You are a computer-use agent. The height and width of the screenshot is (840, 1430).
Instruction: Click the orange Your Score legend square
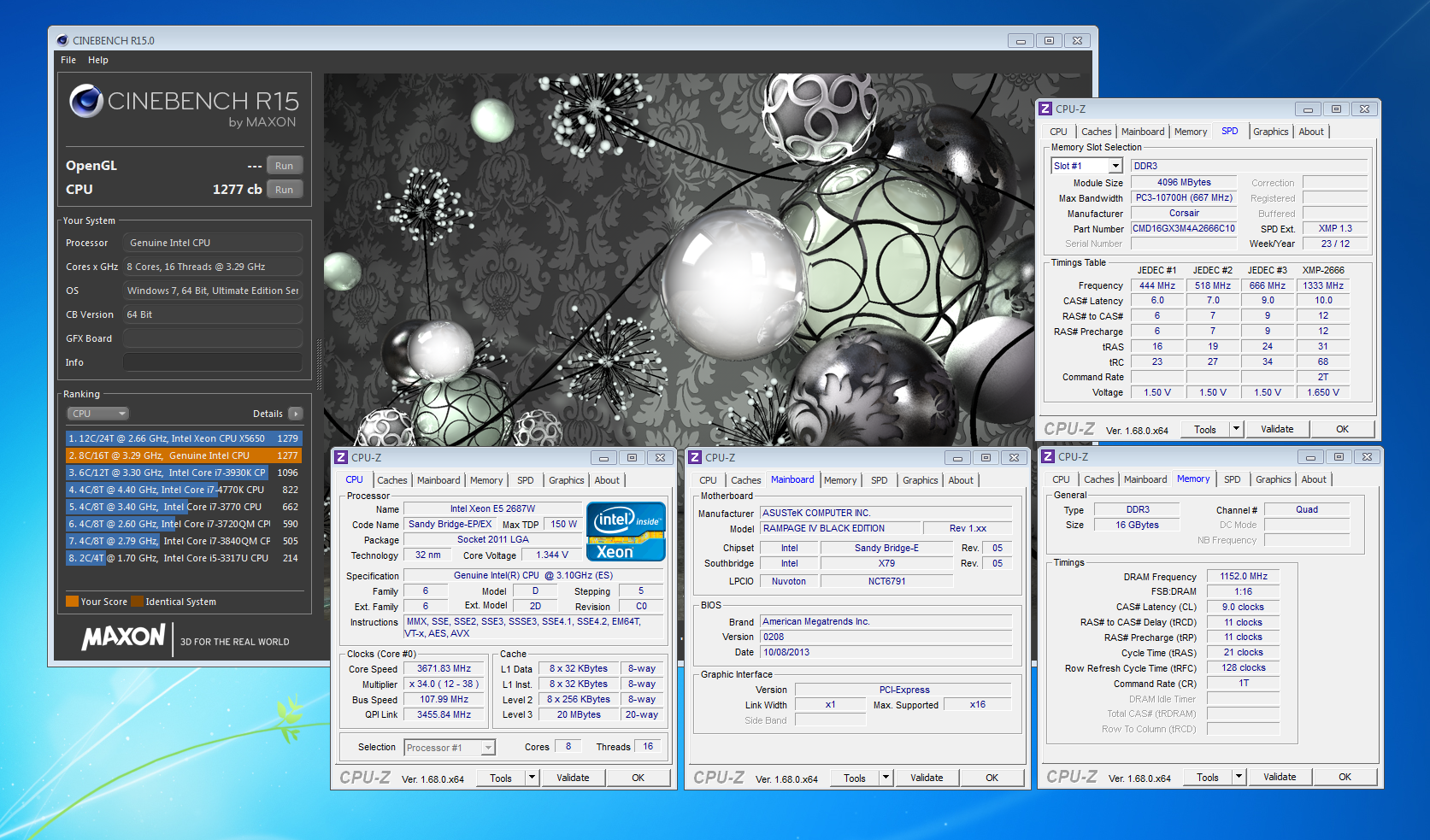pos(72,601)
